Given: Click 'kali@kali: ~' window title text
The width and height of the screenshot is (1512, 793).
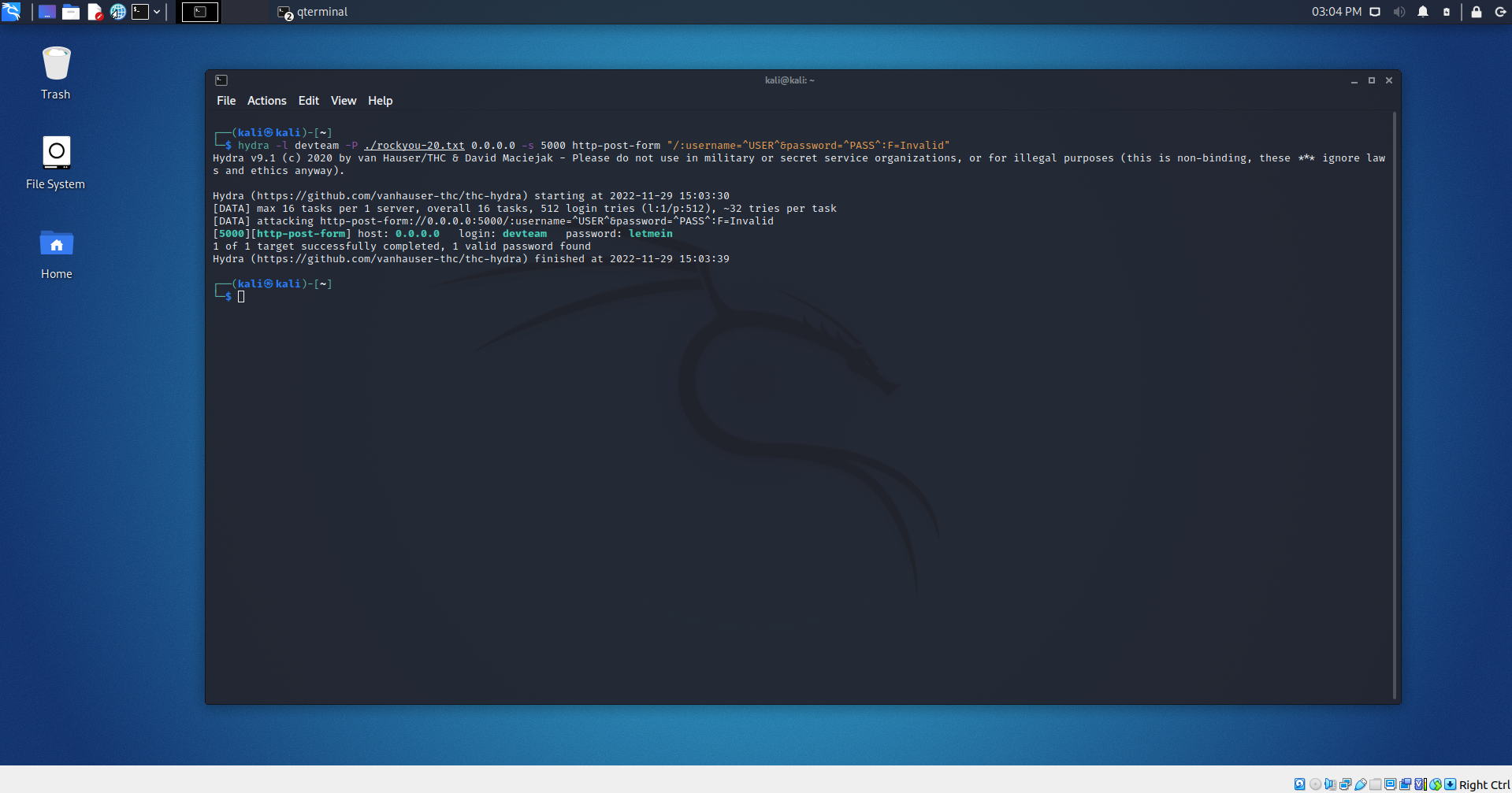Looking at the screenshot, I should coord(789,80).
